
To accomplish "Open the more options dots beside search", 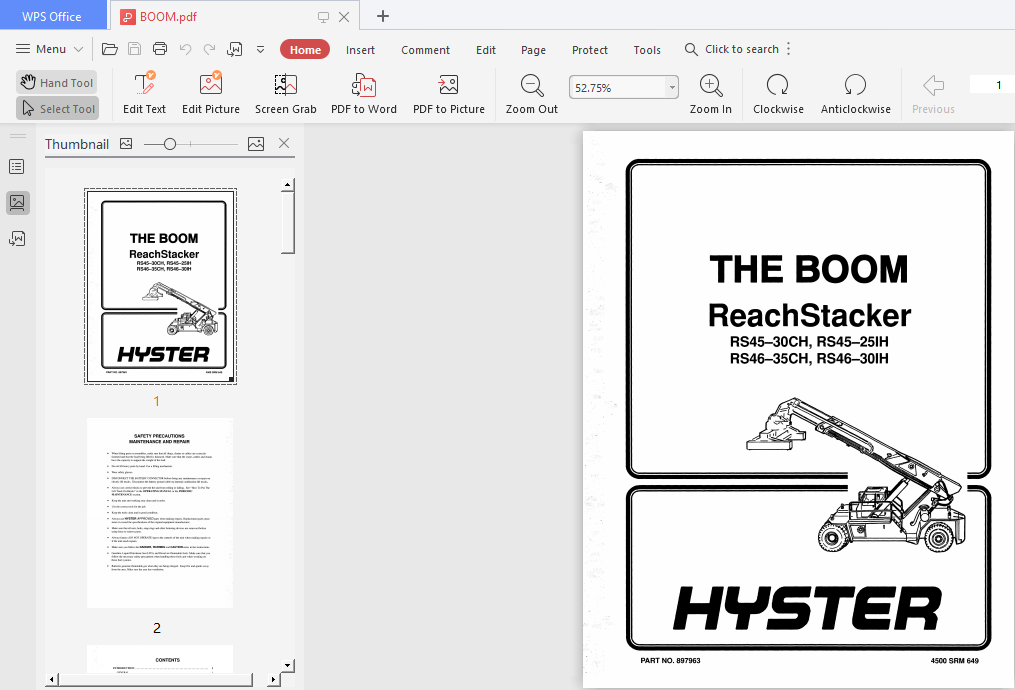I will 788,49.
